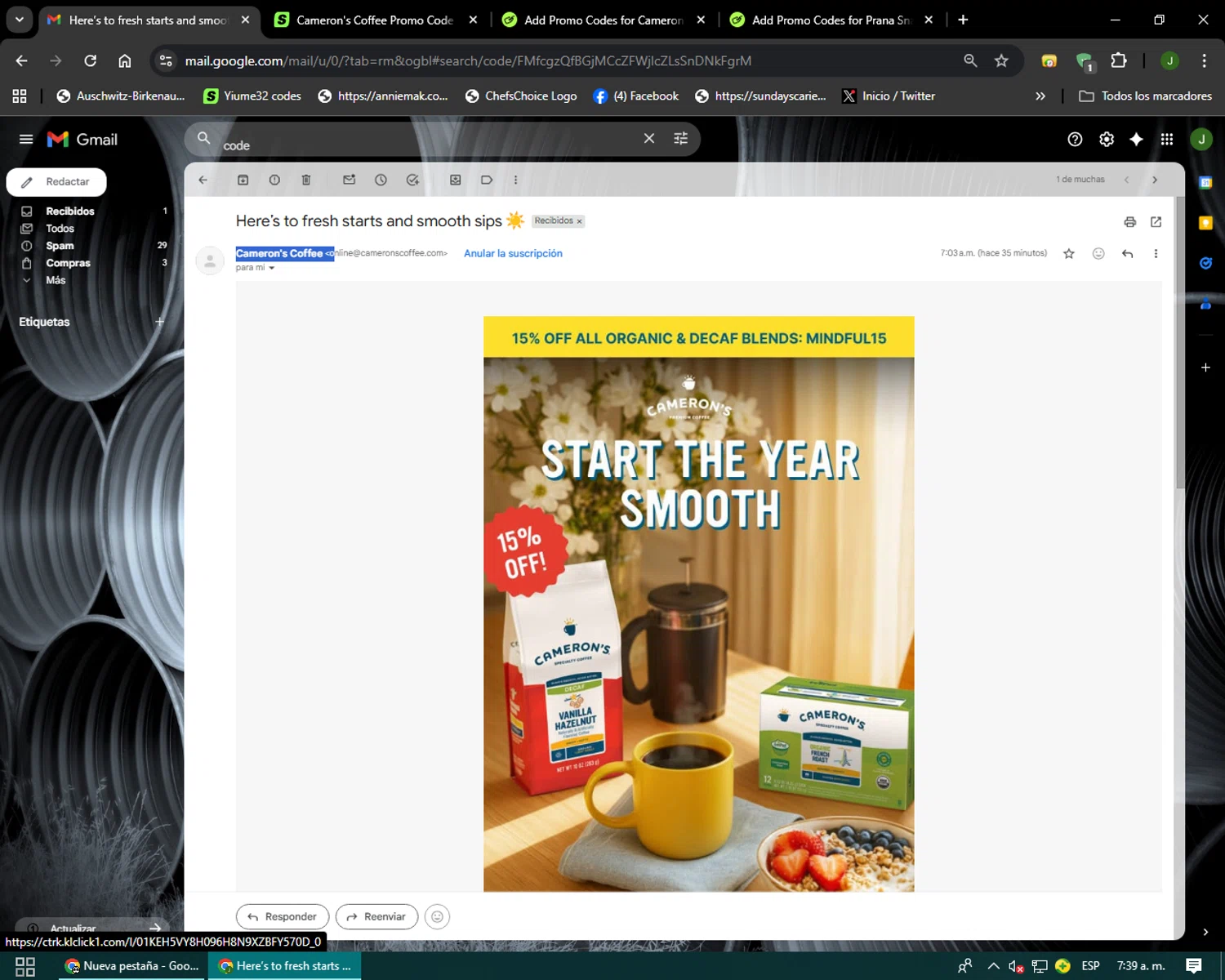Add an emoji reaction beside the timestamp

click(1098, 253)
